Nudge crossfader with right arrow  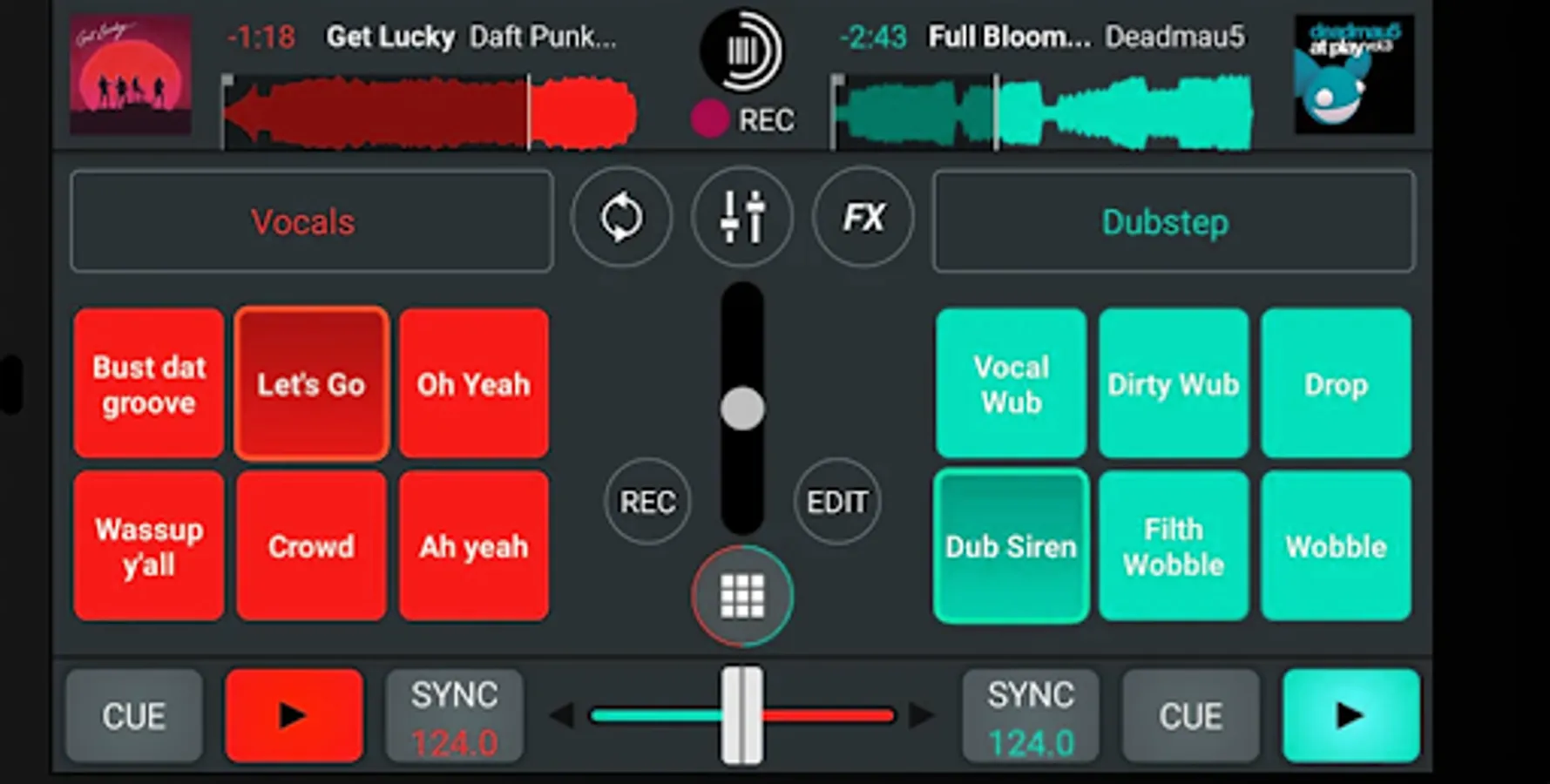[922, 716]
